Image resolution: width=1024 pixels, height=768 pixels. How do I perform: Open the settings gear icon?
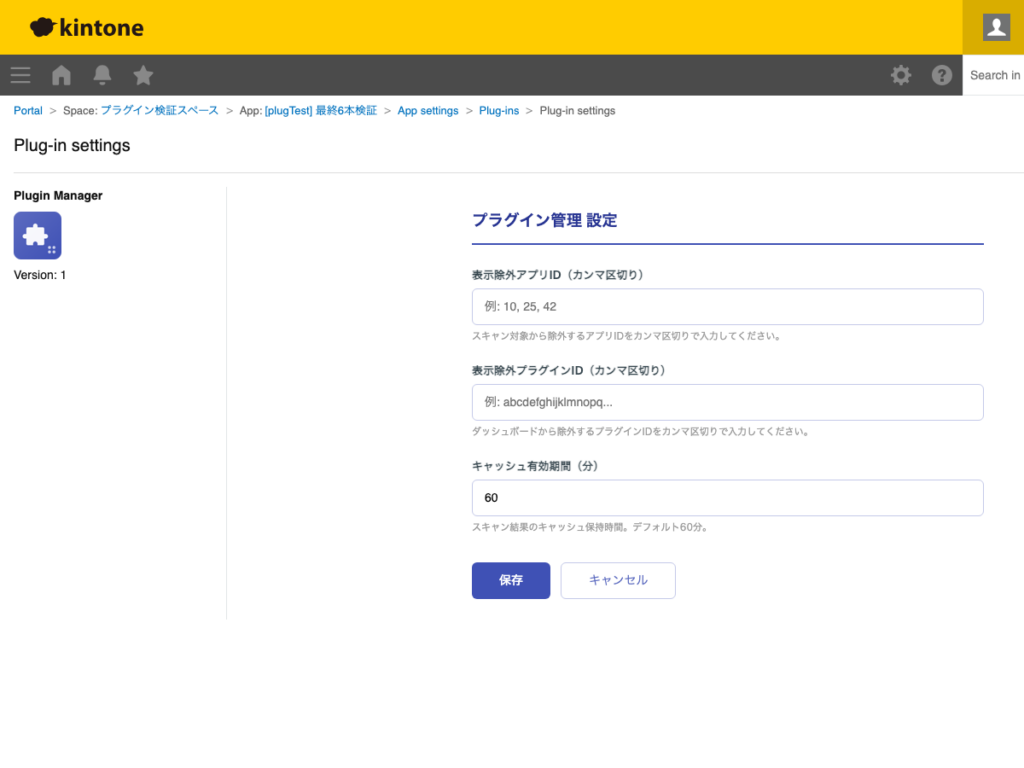point(901,74)
